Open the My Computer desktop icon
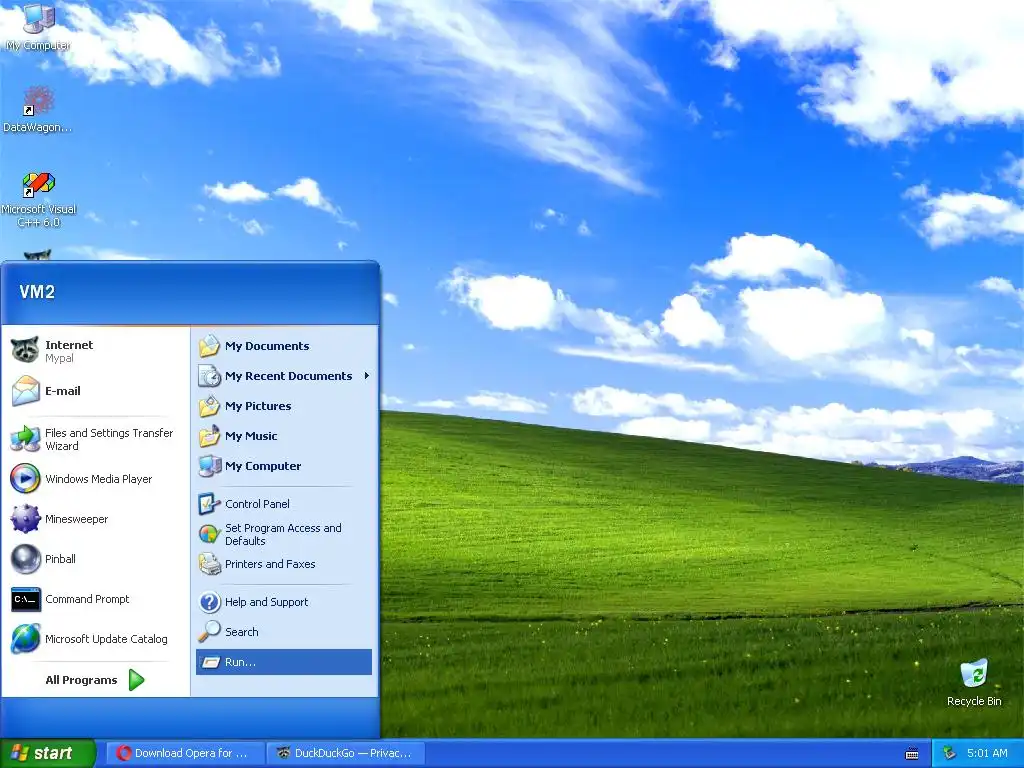 coord(38,27)
